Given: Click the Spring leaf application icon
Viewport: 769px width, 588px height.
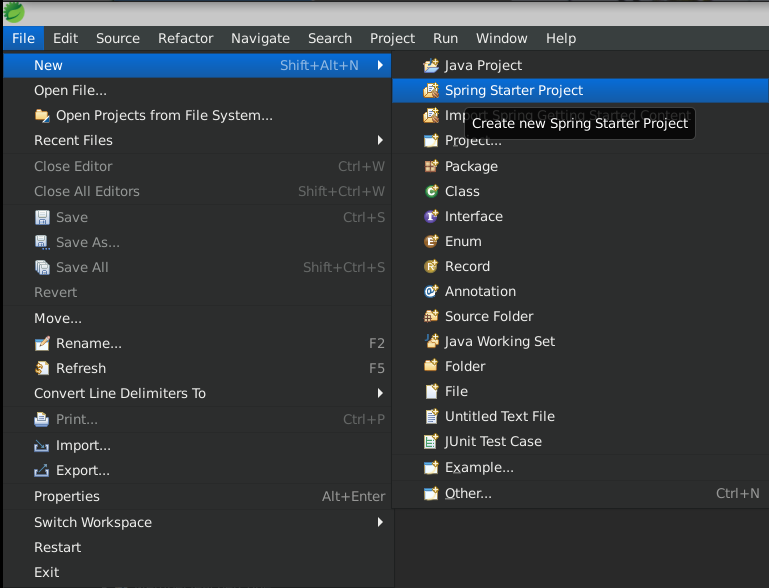Looking at the screenshot, I should coord(14,12).
